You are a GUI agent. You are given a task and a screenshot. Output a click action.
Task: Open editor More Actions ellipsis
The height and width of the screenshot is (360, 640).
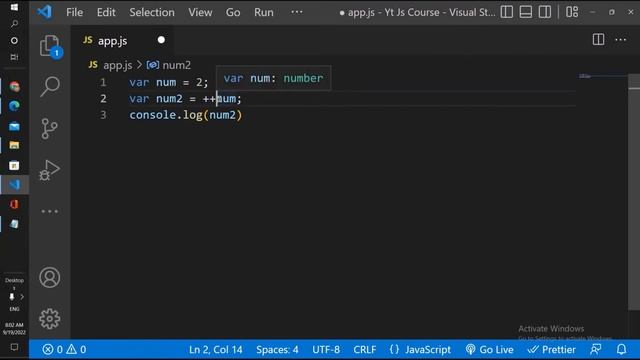coord(620,40)
